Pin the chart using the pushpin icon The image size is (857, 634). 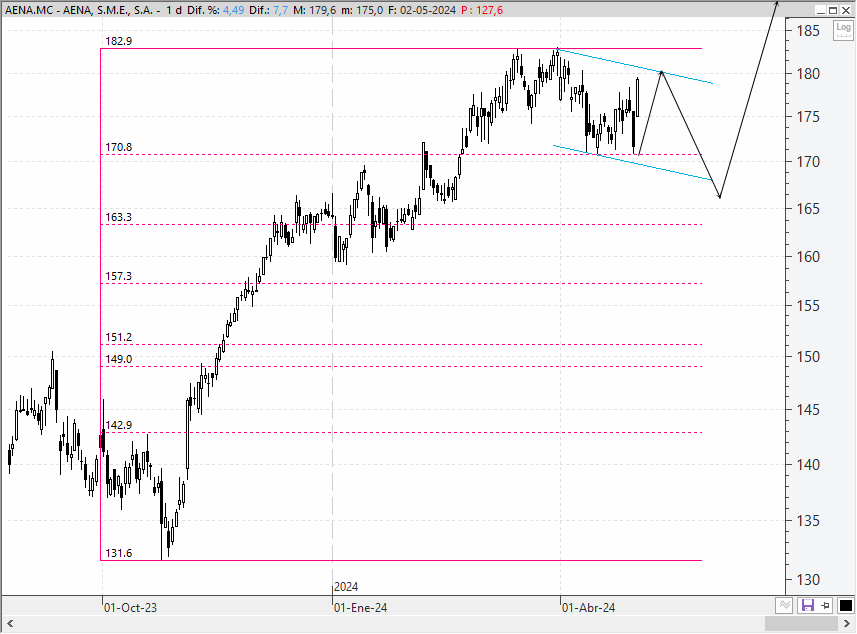coord(825,606)
